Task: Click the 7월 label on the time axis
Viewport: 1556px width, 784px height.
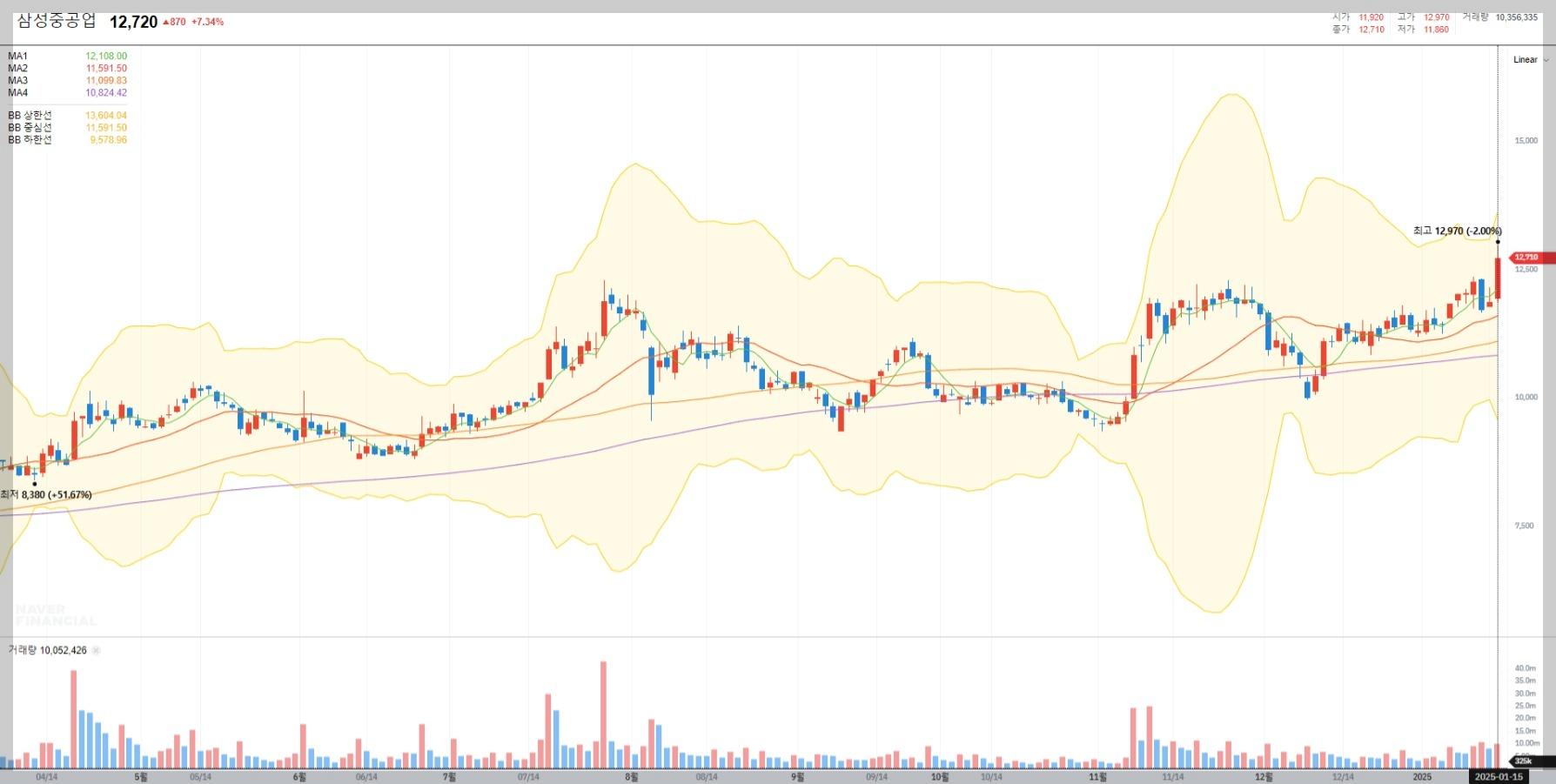Action: tap(449, 777)
